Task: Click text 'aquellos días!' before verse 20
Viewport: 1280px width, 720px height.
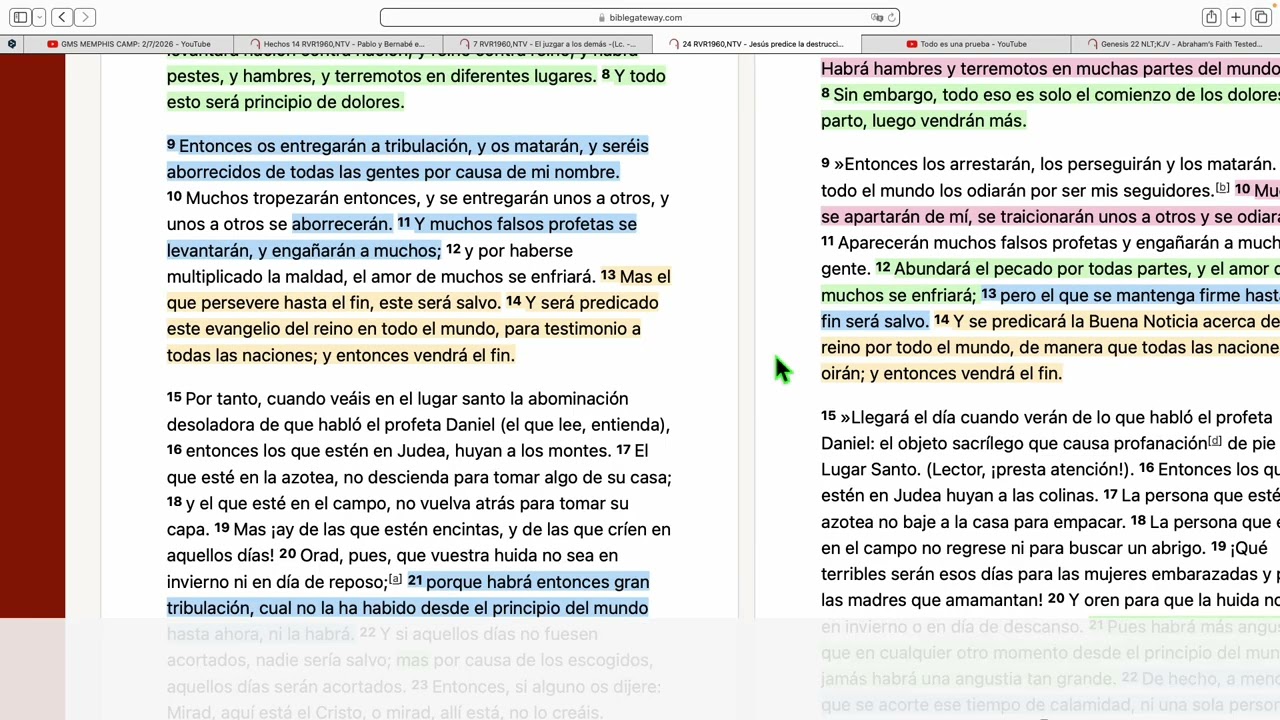Action: [220, 555]
